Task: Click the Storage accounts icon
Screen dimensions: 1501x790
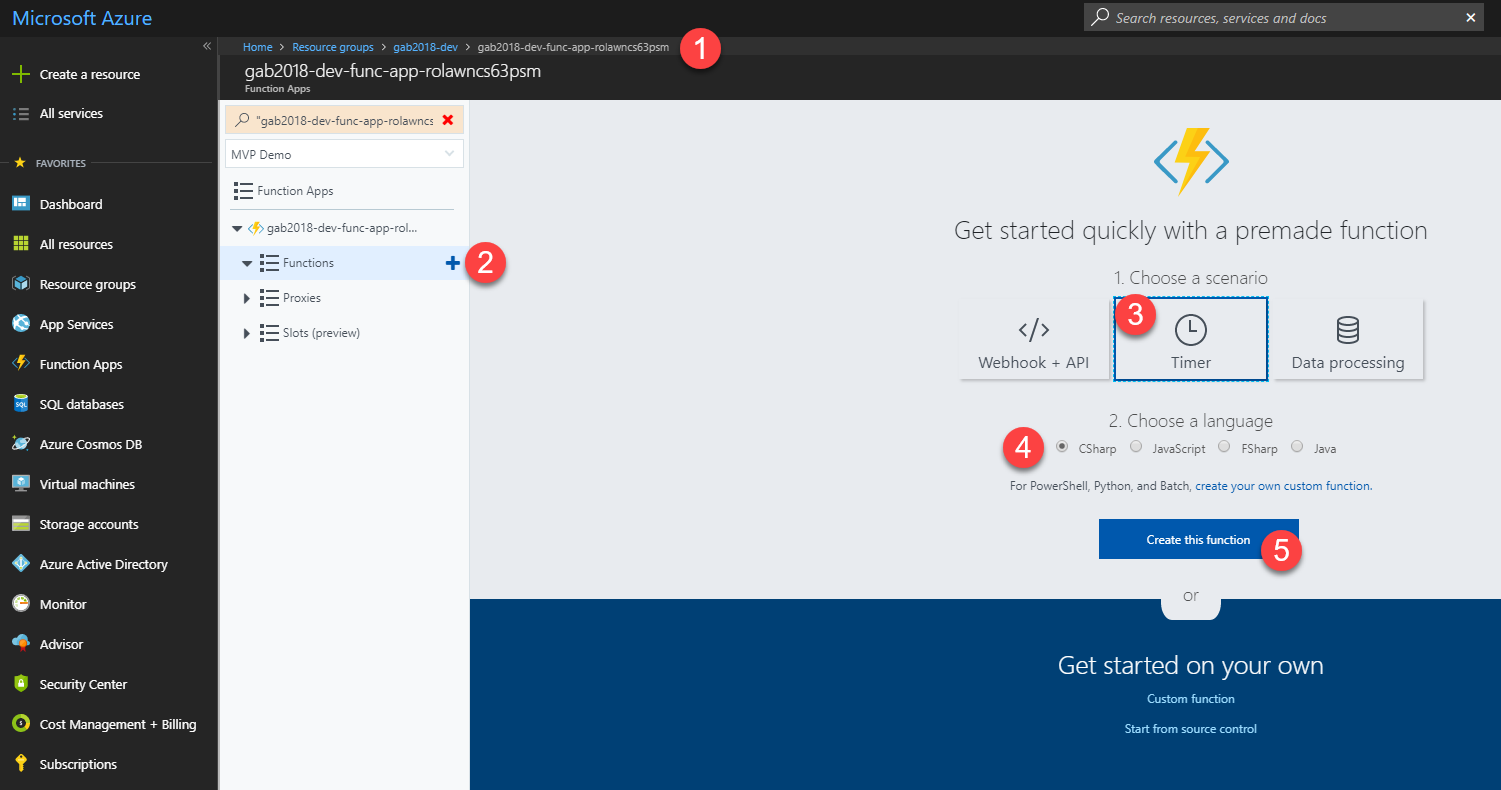Action: tap(20, 524)
